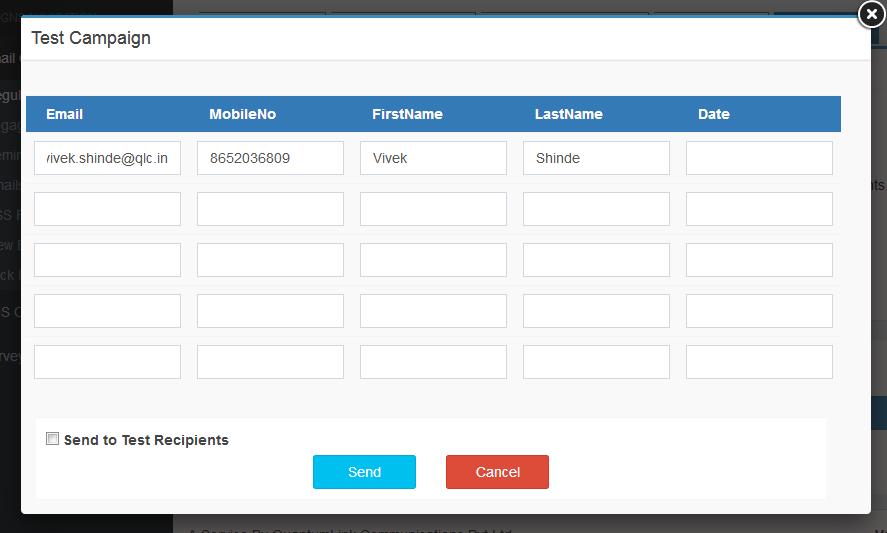This screenshot has height=533, width=887.
Task: Click the Email field containing vivek.shinde@qlc.in
Action: 107,158
